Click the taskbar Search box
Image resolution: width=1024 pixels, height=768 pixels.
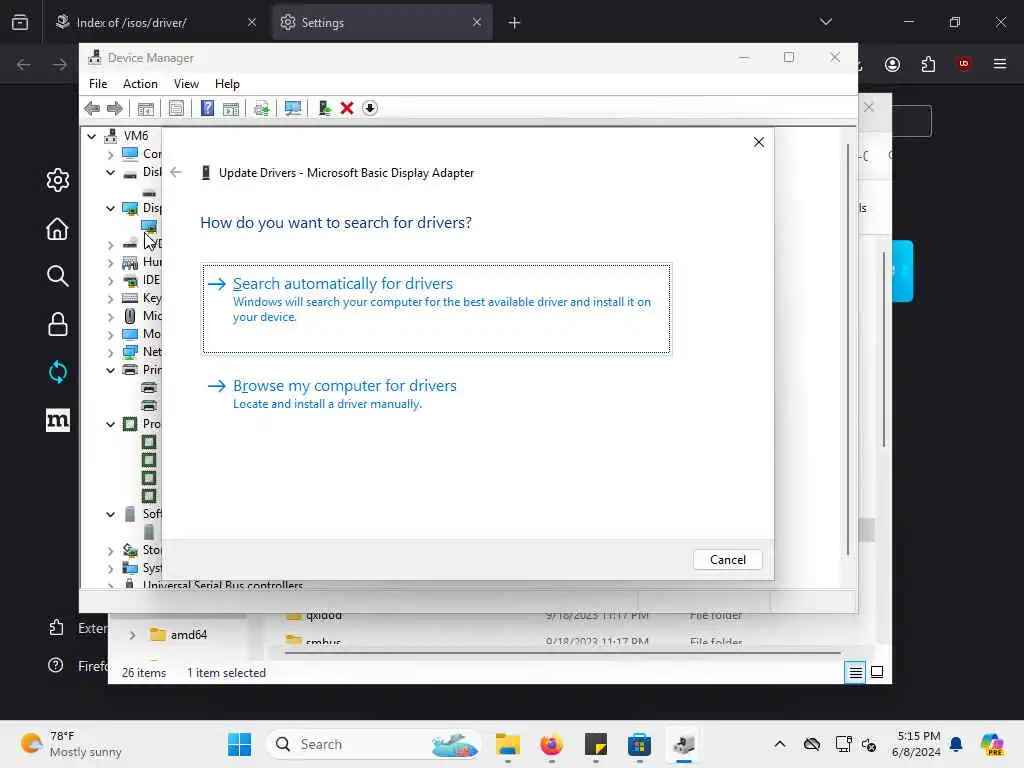(372, 744)
